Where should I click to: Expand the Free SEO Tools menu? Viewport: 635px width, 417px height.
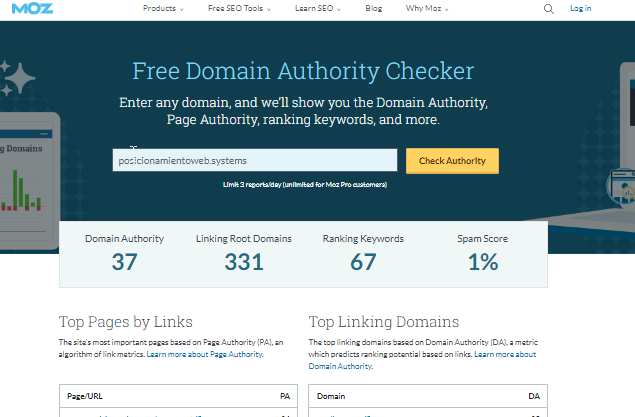tap(239, 9)
